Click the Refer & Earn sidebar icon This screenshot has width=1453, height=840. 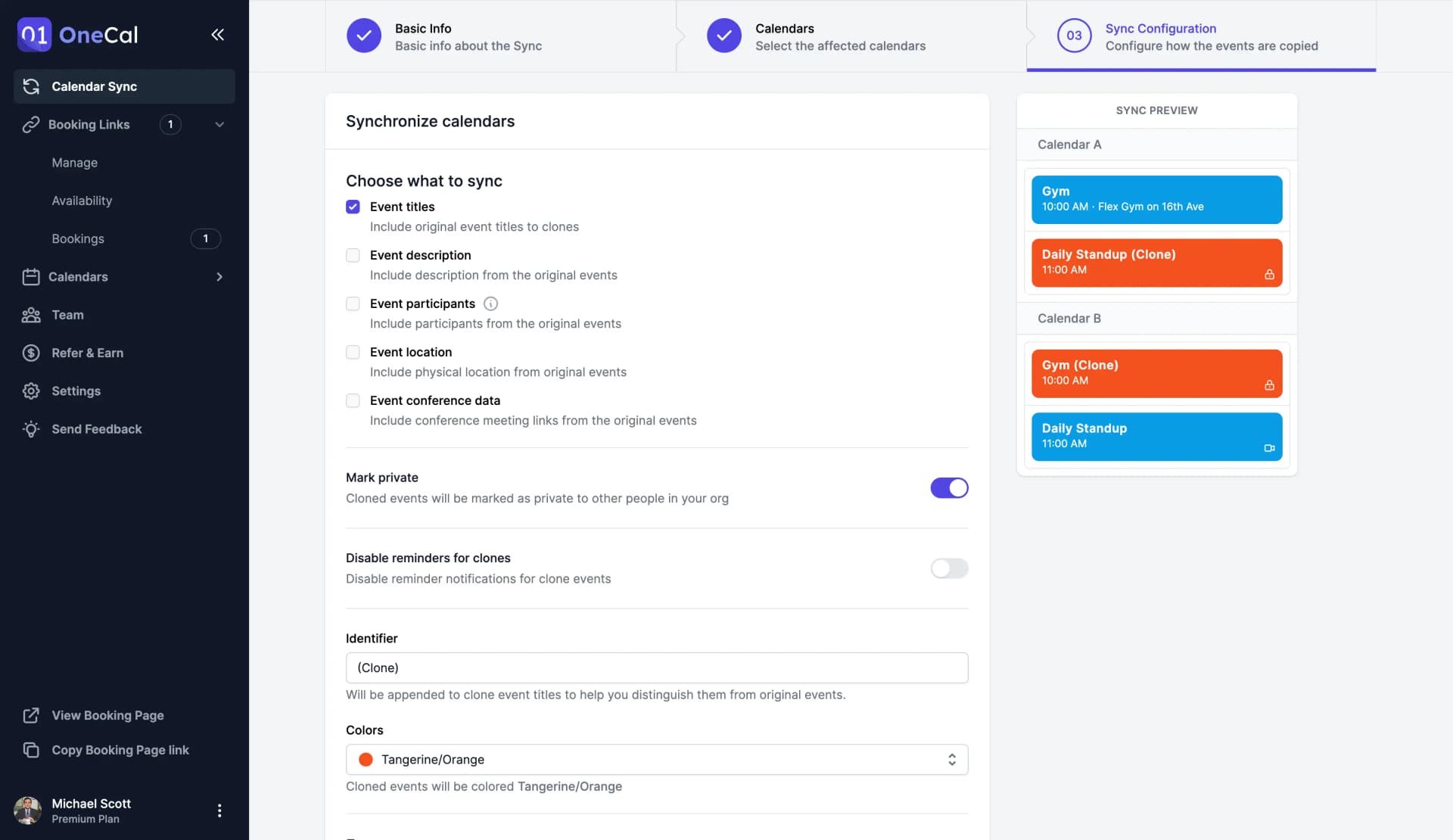tap(31, 353)
